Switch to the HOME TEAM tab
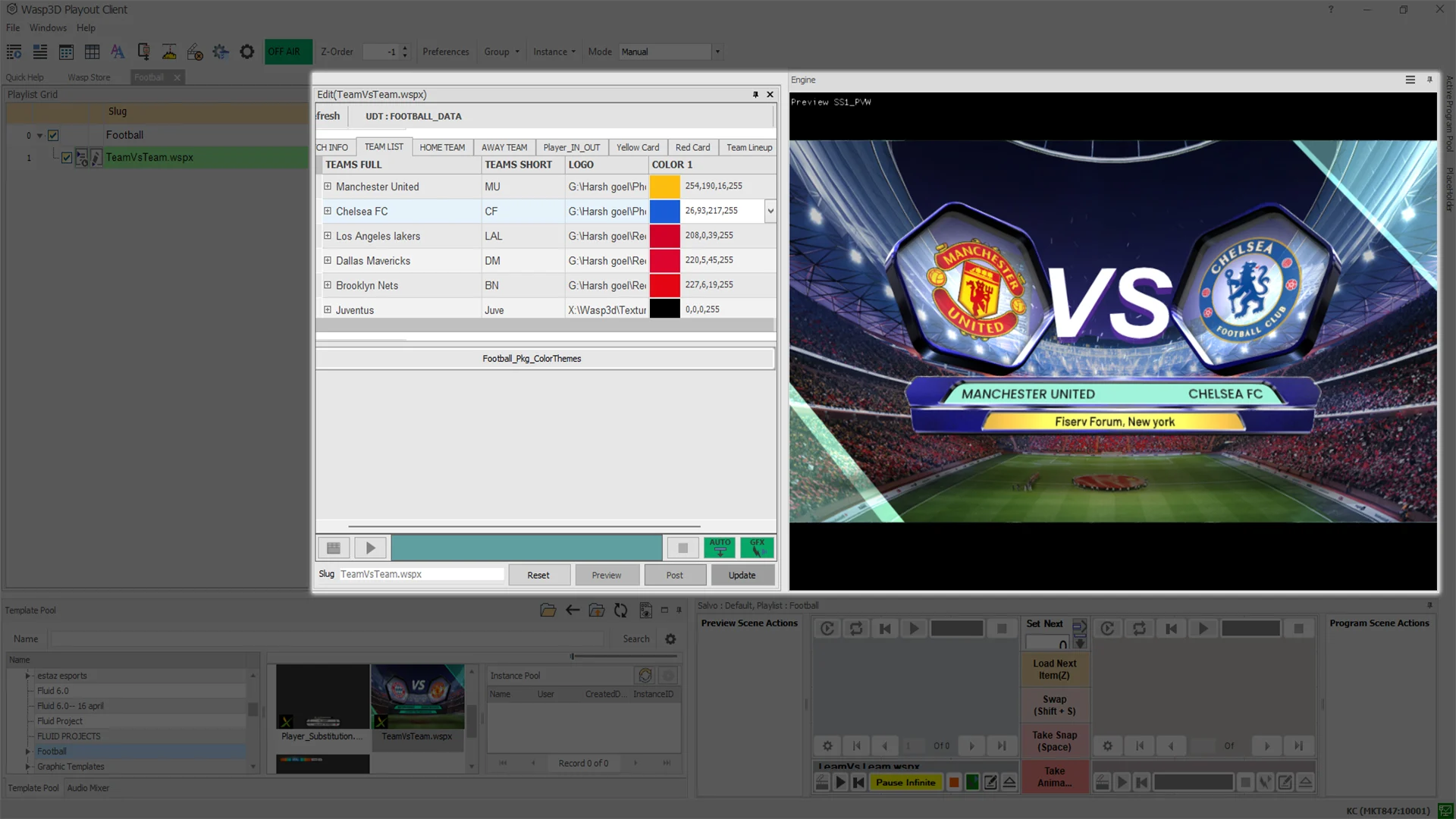The width and height of the screenshot is (1456, 819). (x=442, y=146)
